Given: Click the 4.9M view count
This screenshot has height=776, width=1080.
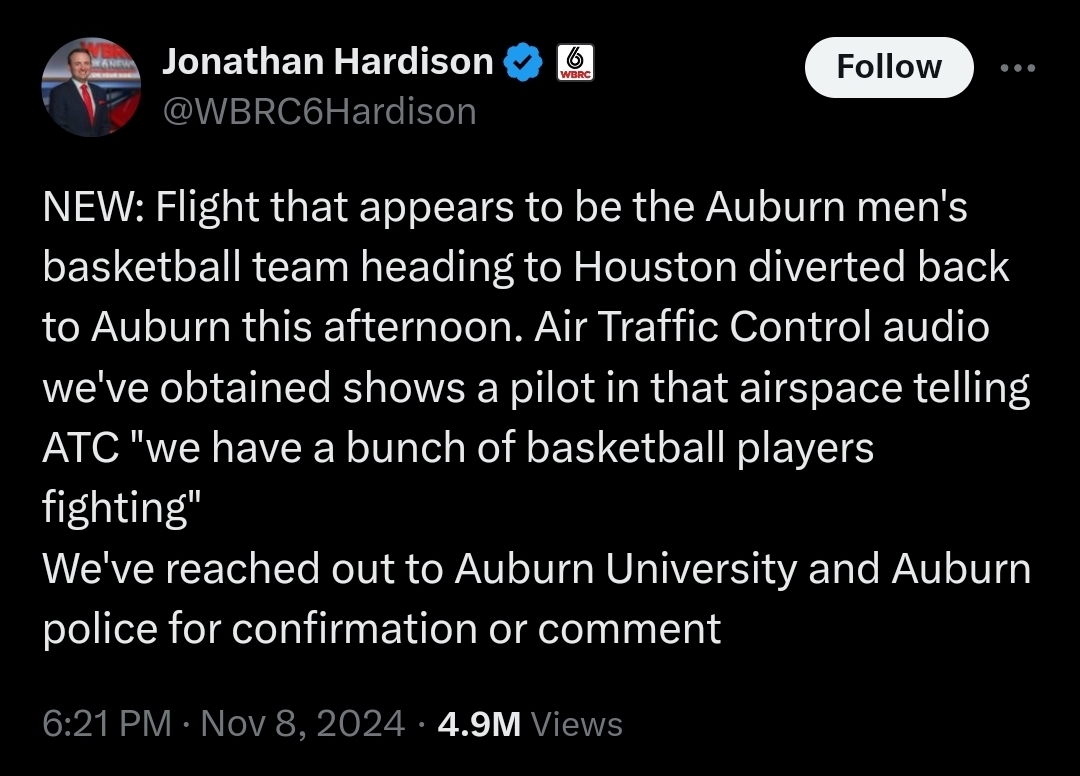Looking at the screenshot, I should pyautogui.click(x=479, y=723).
